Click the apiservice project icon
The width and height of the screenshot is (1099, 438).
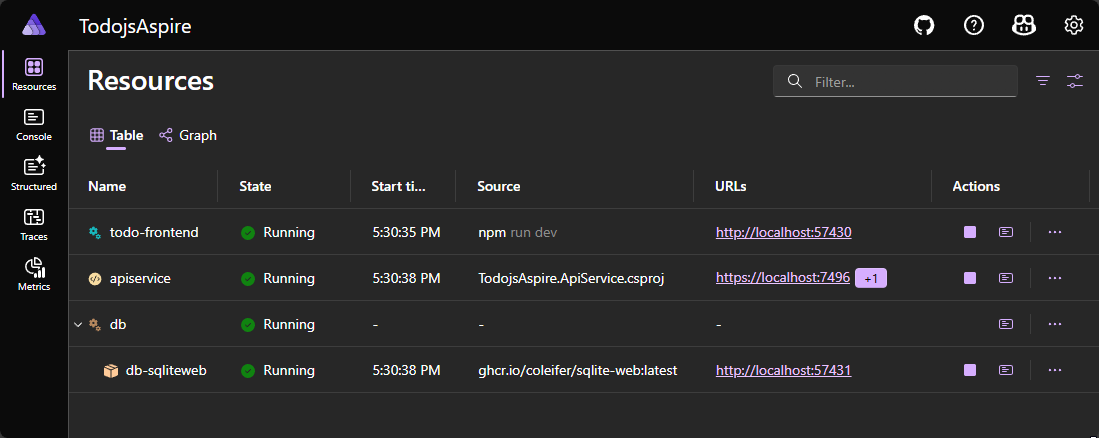point(95,278)
